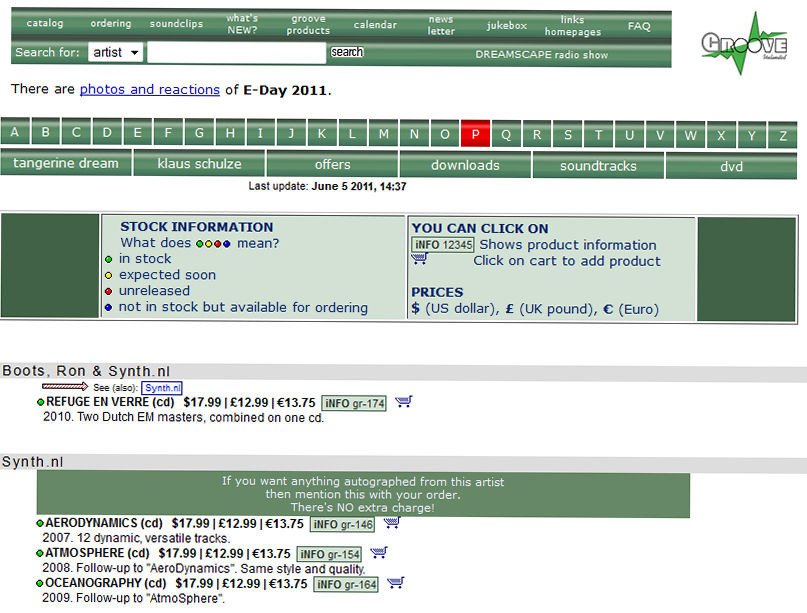Select letter F in the alphabet bar
807x613 pixels.
(x=168, y=133)
